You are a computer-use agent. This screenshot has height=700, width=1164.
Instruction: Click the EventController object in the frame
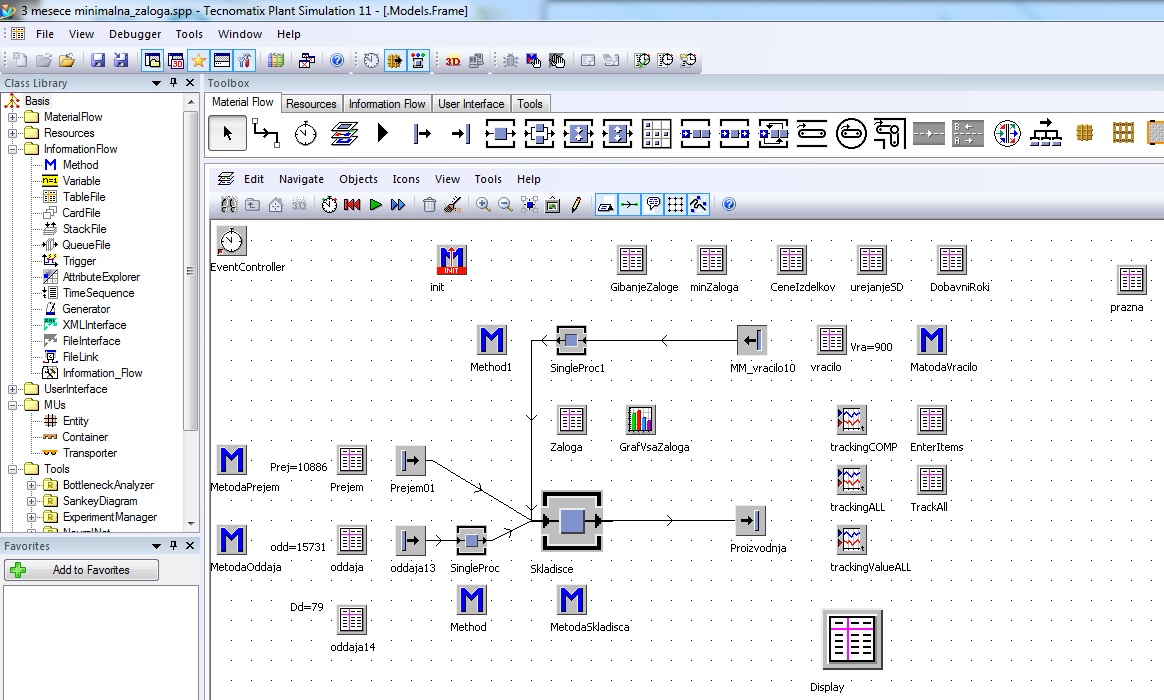[232, 241]
